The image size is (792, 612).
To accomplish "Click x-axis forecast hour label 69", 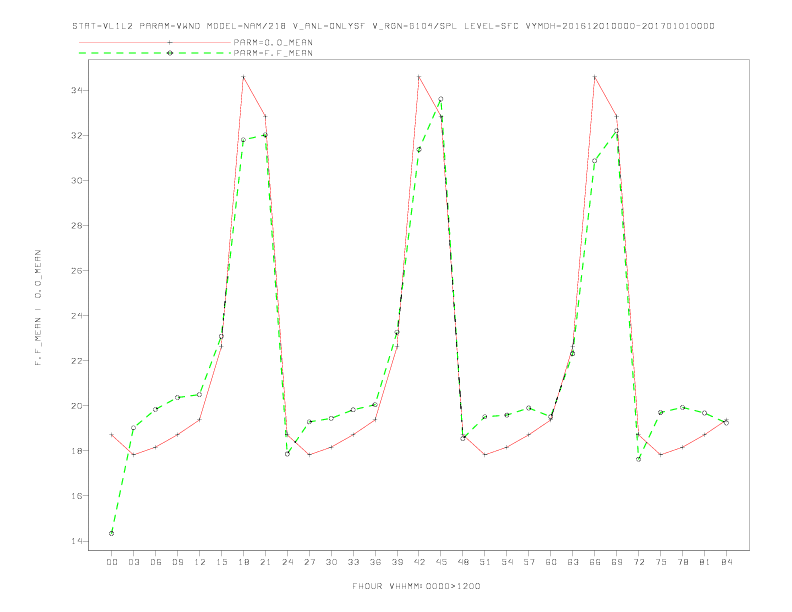I will pyautogui.click(x=617, y=562).
